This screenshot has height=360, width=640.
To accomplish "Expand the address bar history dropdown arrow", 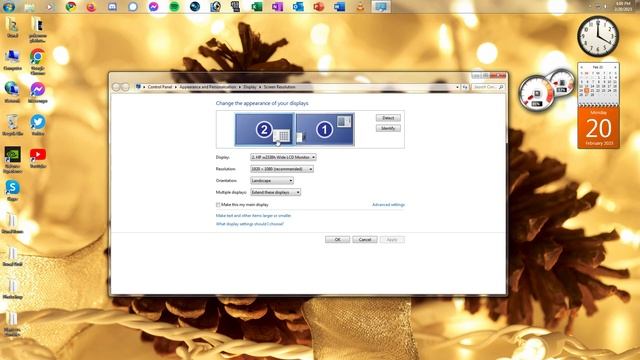I will click(x=457, y=87).
